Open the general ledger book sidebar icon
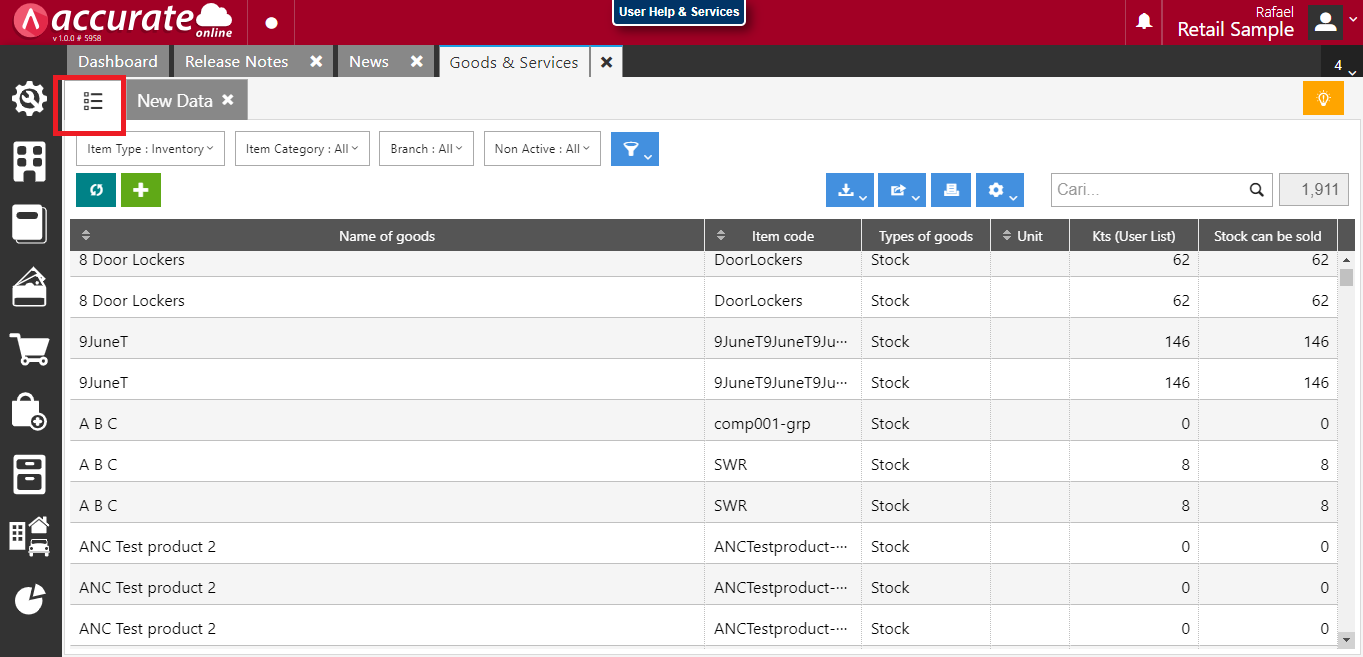This screenshot has width=1363, height=657. tap(30, 224)
